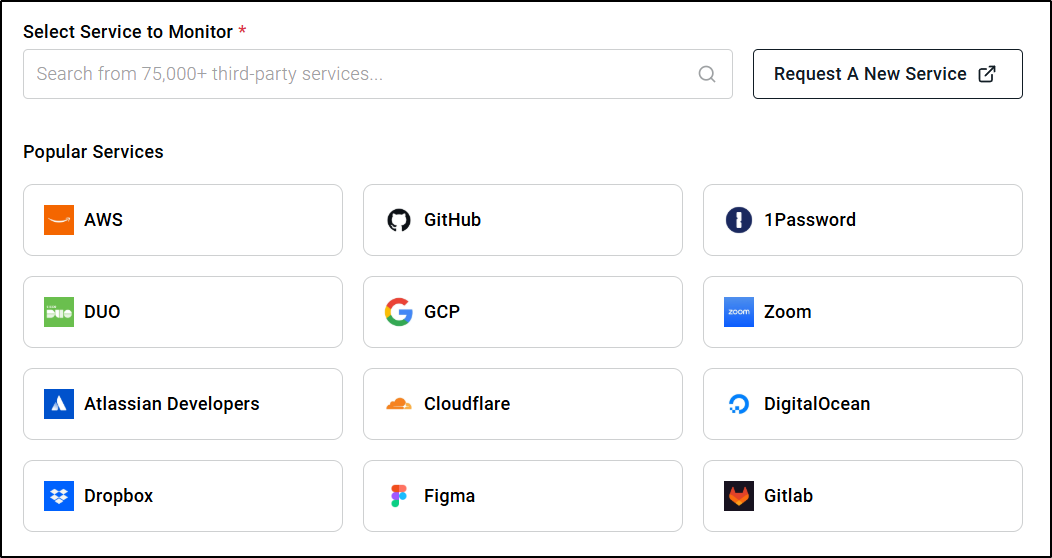This screenshot has width=1052, height=558.
Task: Click the Request A New Service button
Action: [870, 74]
